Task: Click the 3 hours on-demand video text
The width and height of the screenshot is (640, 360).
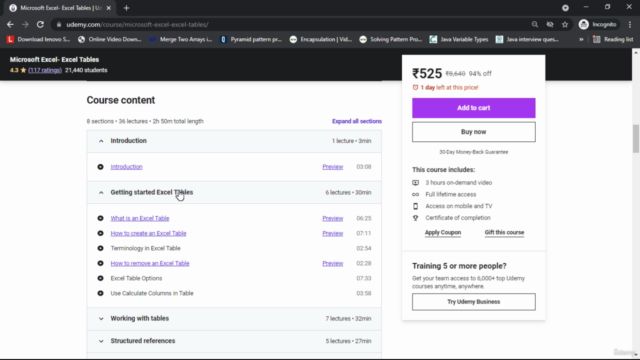Action: pyautogui.click(x=459, y=182)
